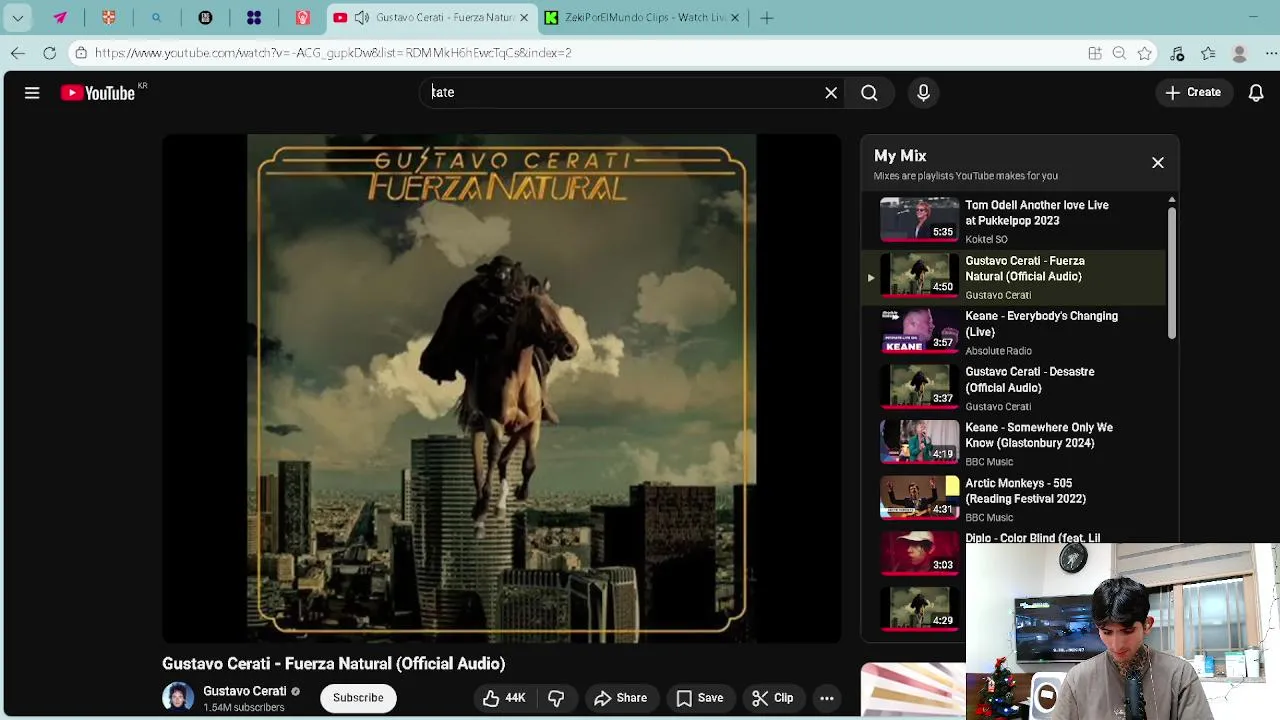Add page to favorites star

[1145, 54]
